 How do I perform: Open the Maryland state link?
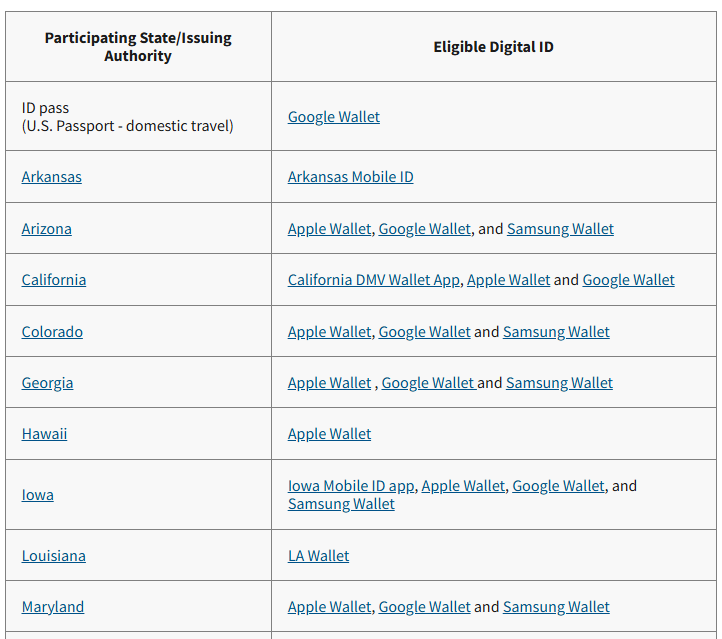point(53,607)
